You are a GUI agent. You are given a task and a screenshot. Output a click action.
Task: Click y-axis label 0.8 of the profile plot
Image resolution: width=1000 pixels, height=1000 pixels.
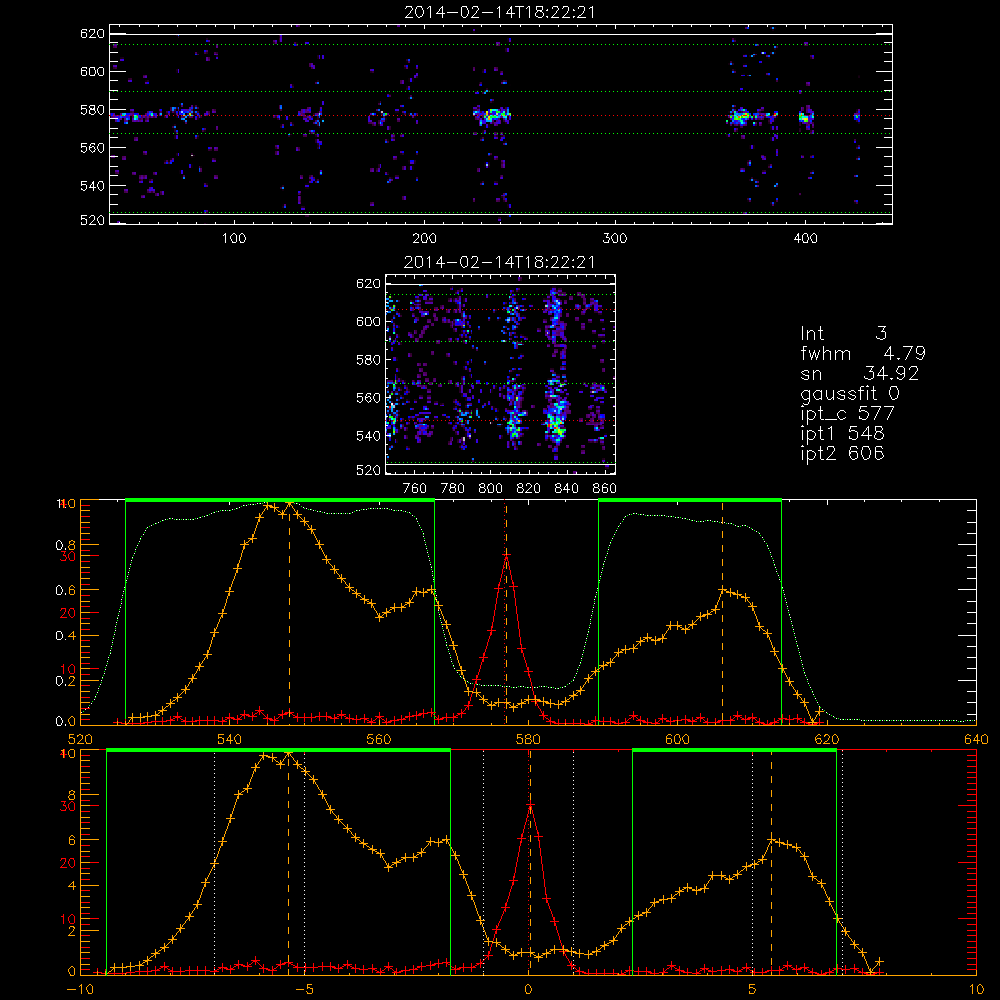click(x=64, y=545)
